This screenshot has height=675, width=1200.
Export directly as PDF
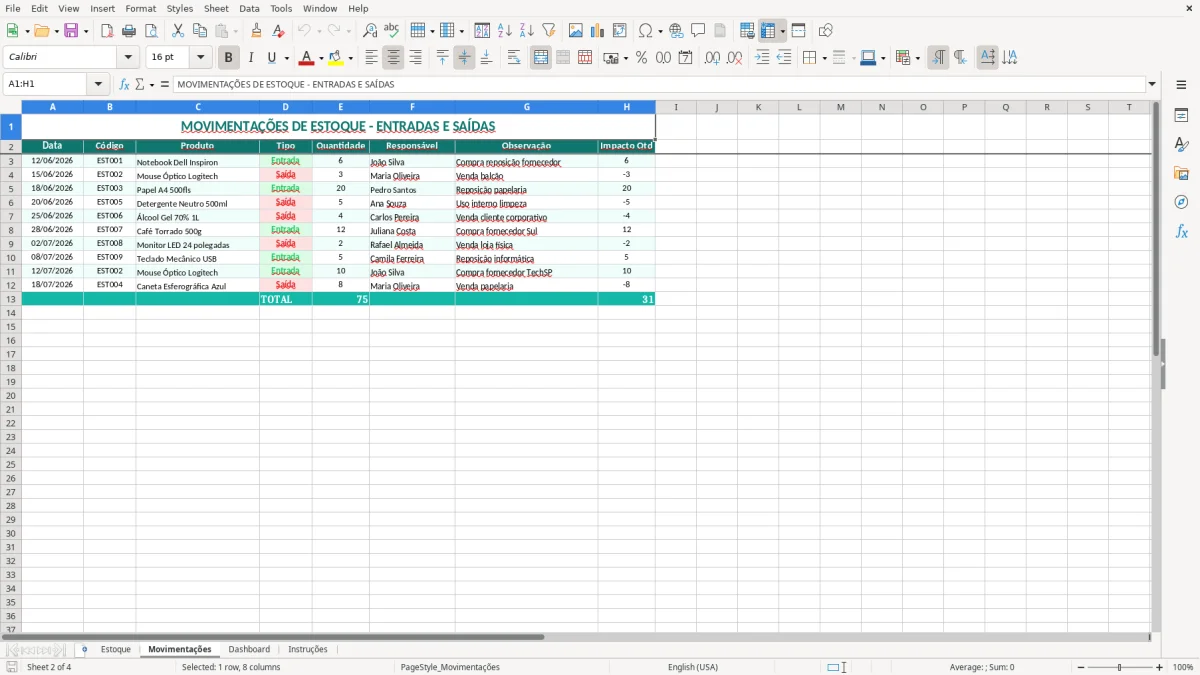107,31
